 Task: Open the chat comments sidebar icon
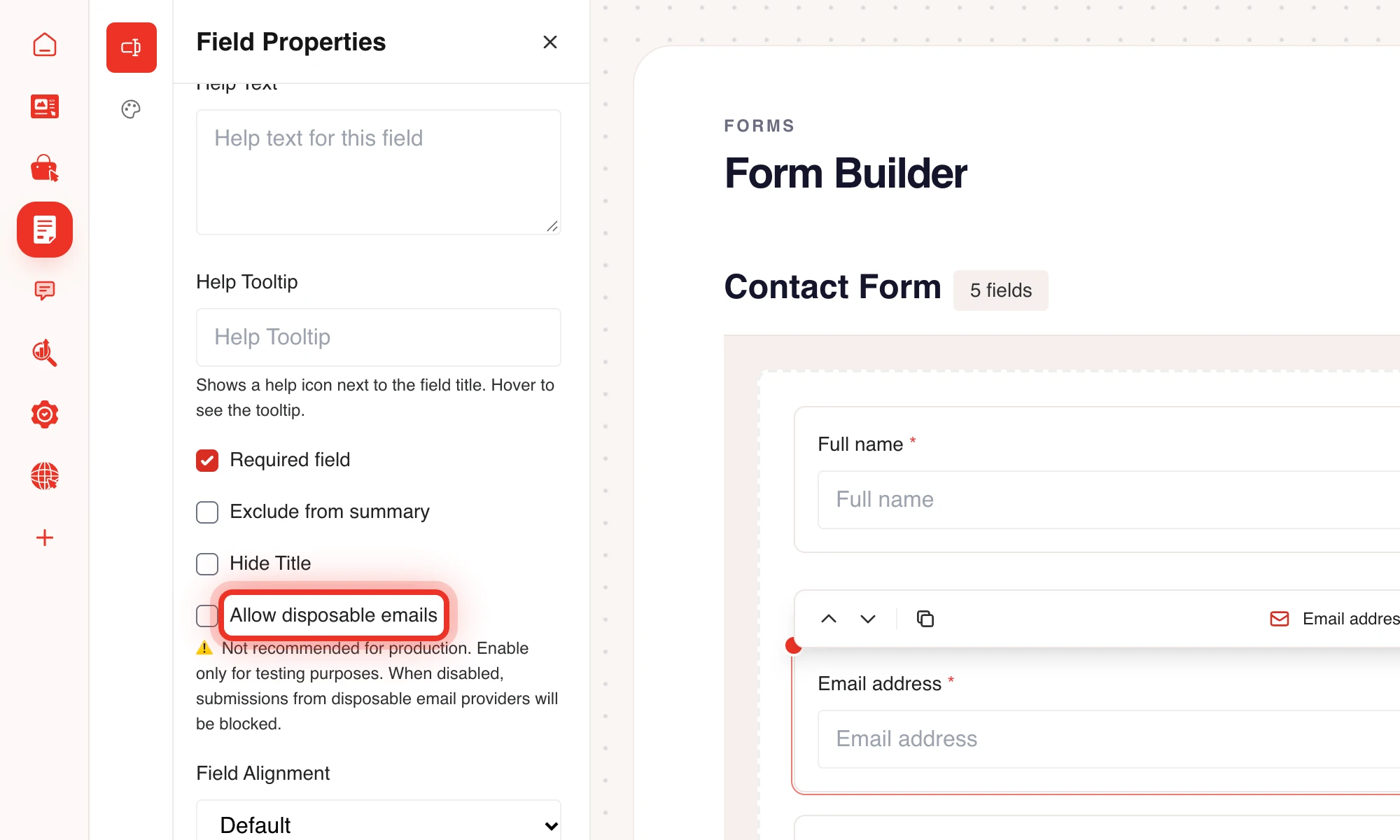[x=45, y=290]
